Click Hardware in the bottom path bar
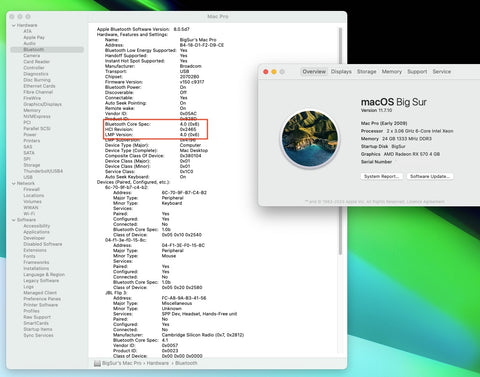Image resolution: width=480 pixels, height=377 pixels. [158, 363]
